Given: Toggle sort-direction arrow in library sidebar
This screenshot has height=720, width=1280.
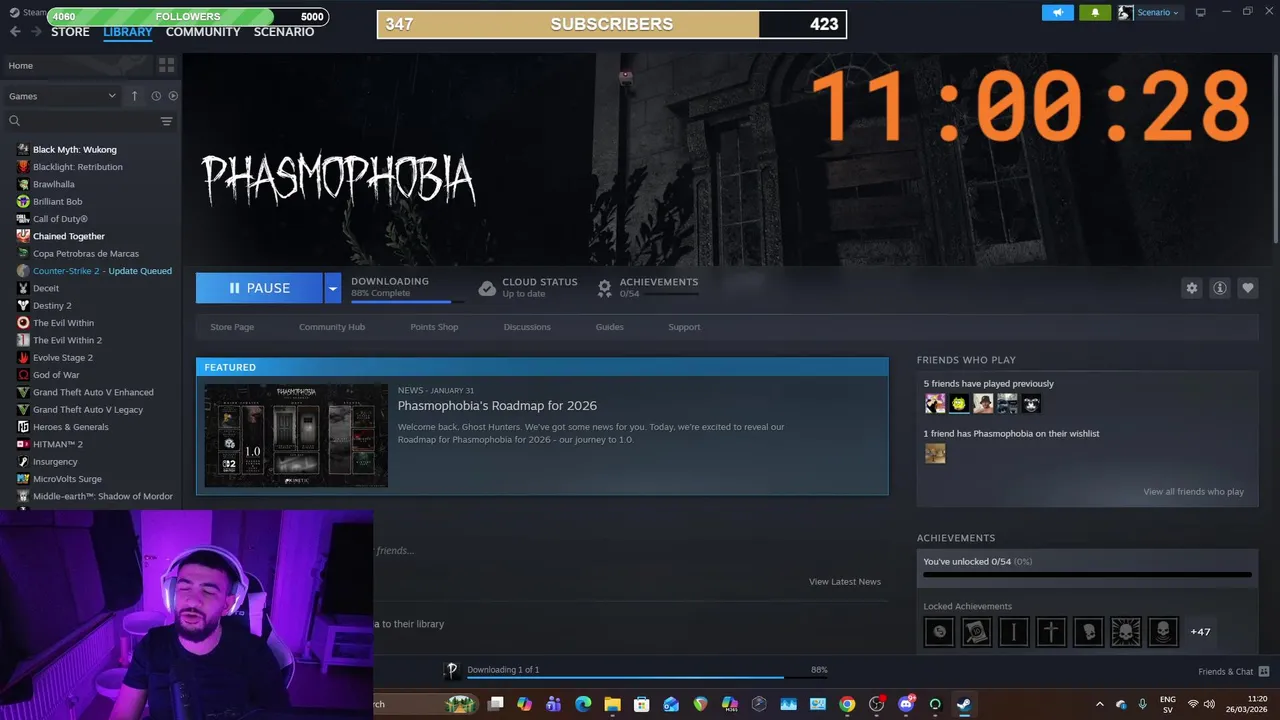Looking at the screenshot, I should [134, 96].
